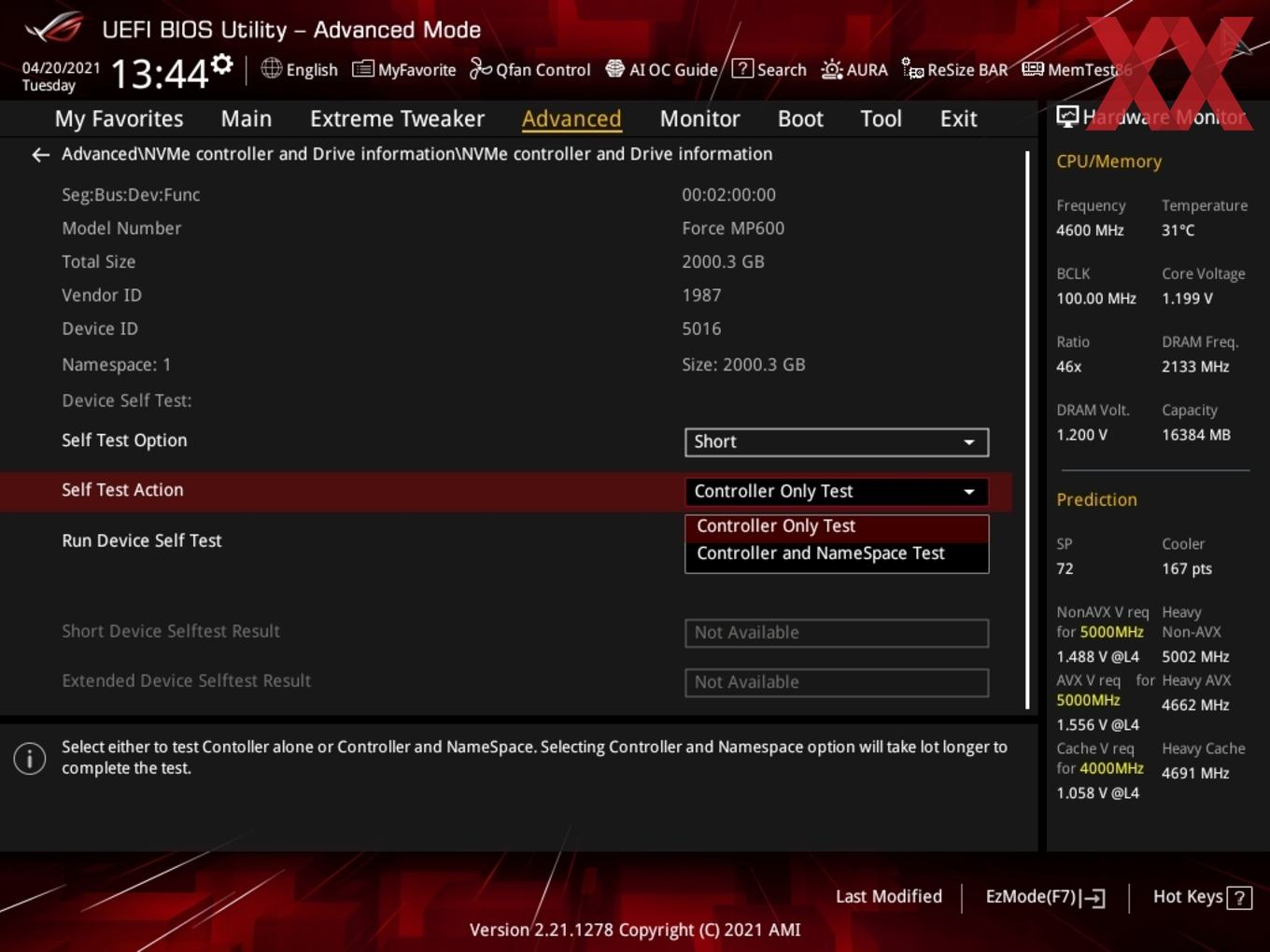The width and height of the screenshot is (1270, 952).
Task: Open clock settings via the gear icon
Action: pos(222,64)
